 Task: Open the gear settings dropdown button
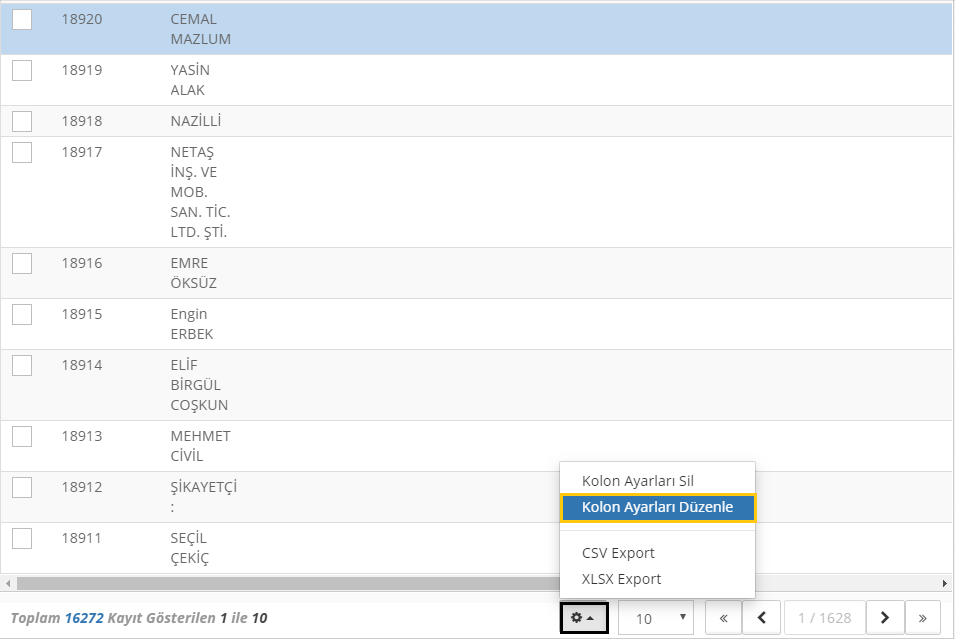[583, 618]
